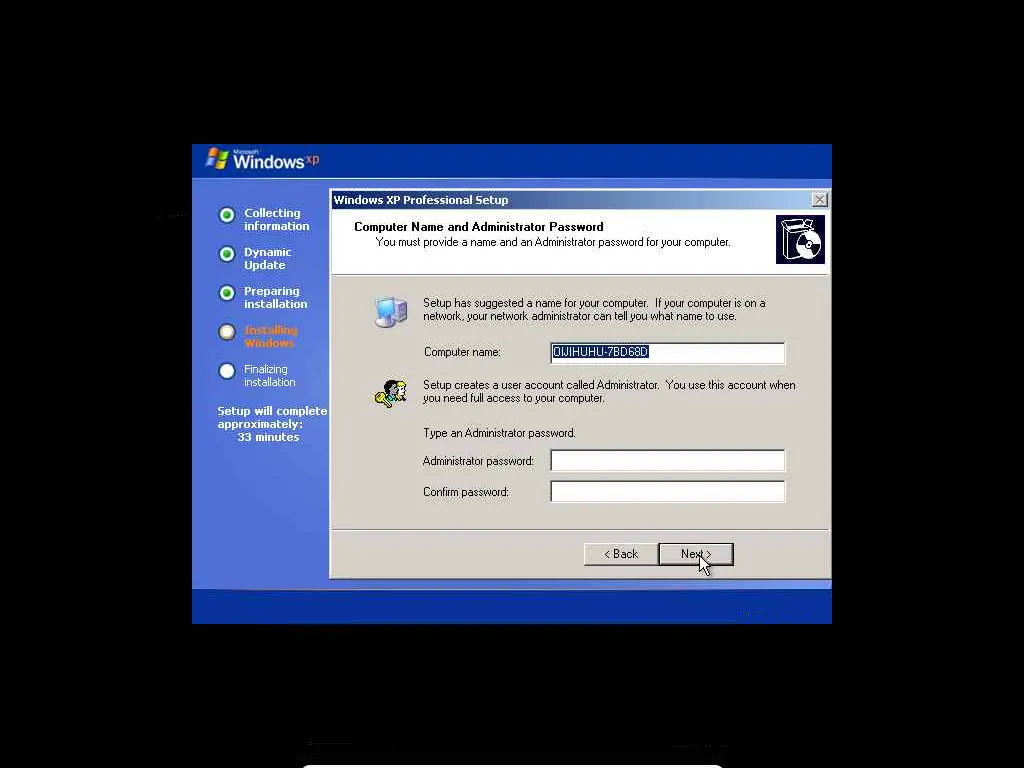
Task: Click the 'Preparing installation' label
Action: click(x=275, y=297)
